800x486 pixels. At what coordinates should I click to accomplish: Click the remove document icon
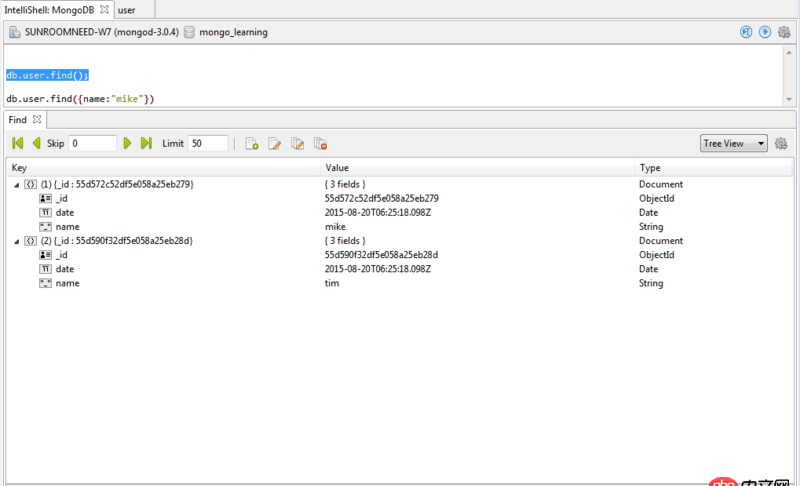point(320,144)
